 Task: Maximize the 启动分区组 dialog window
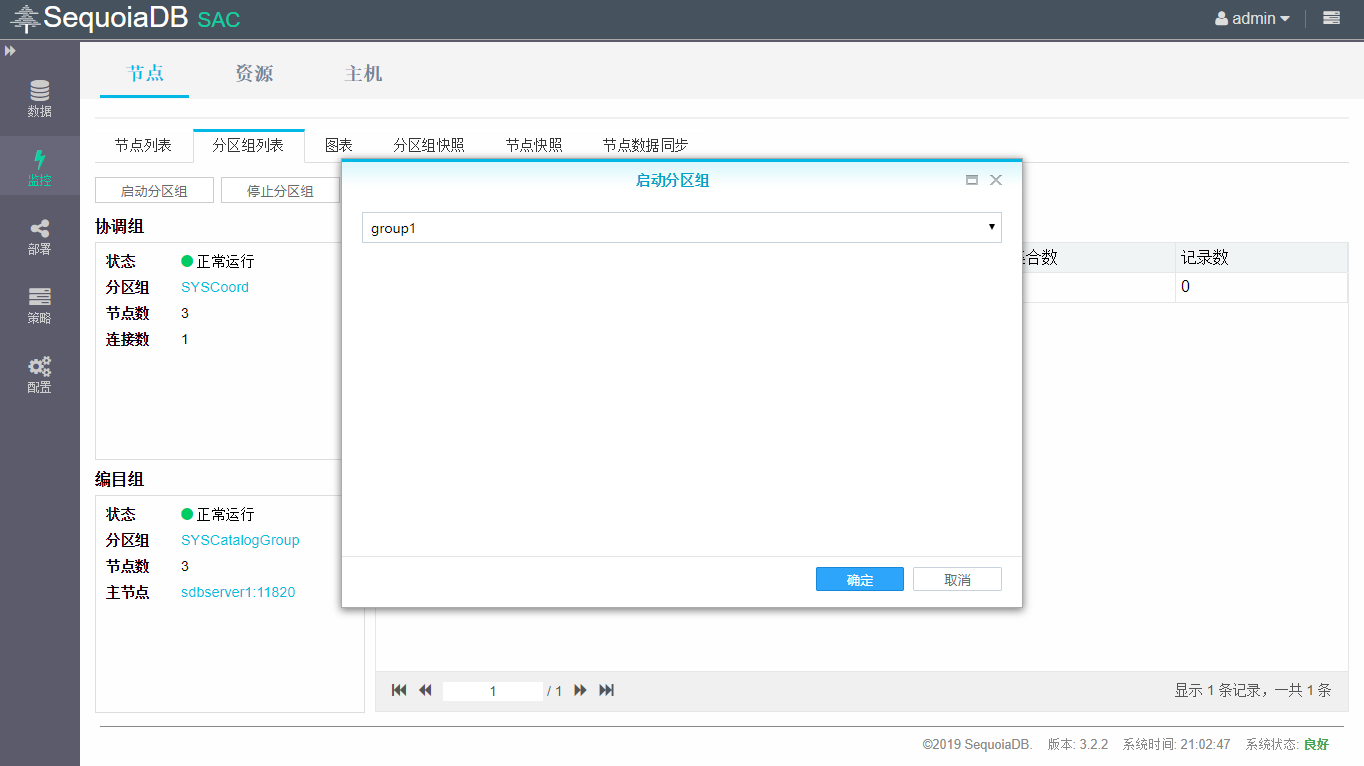click(x=971, y=179)
